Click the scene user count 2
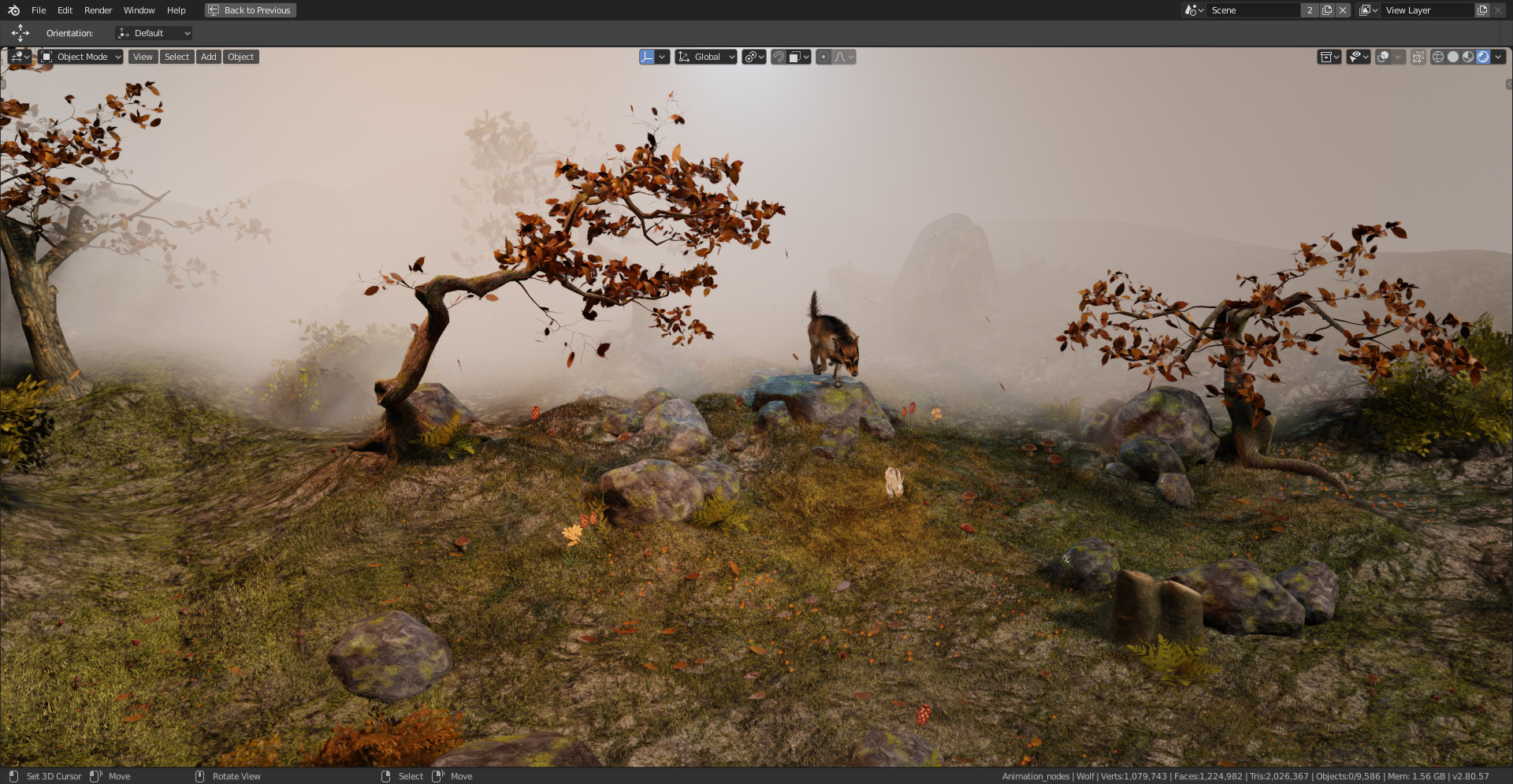This screenshot has height=784, width=1513. pos(1310,10)
